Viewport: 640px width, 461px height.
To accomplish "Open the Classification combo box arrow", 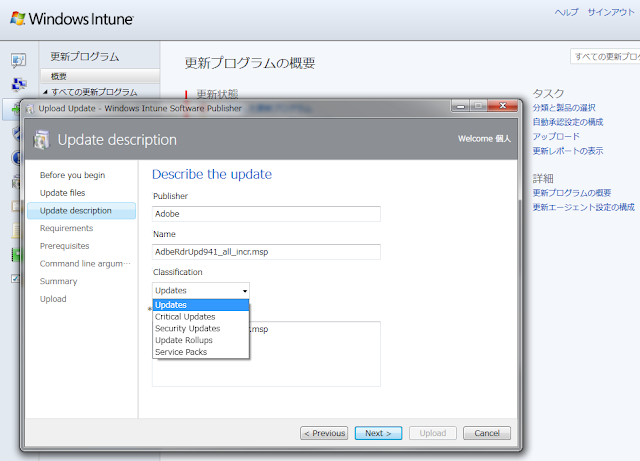I will pos(244,291).
